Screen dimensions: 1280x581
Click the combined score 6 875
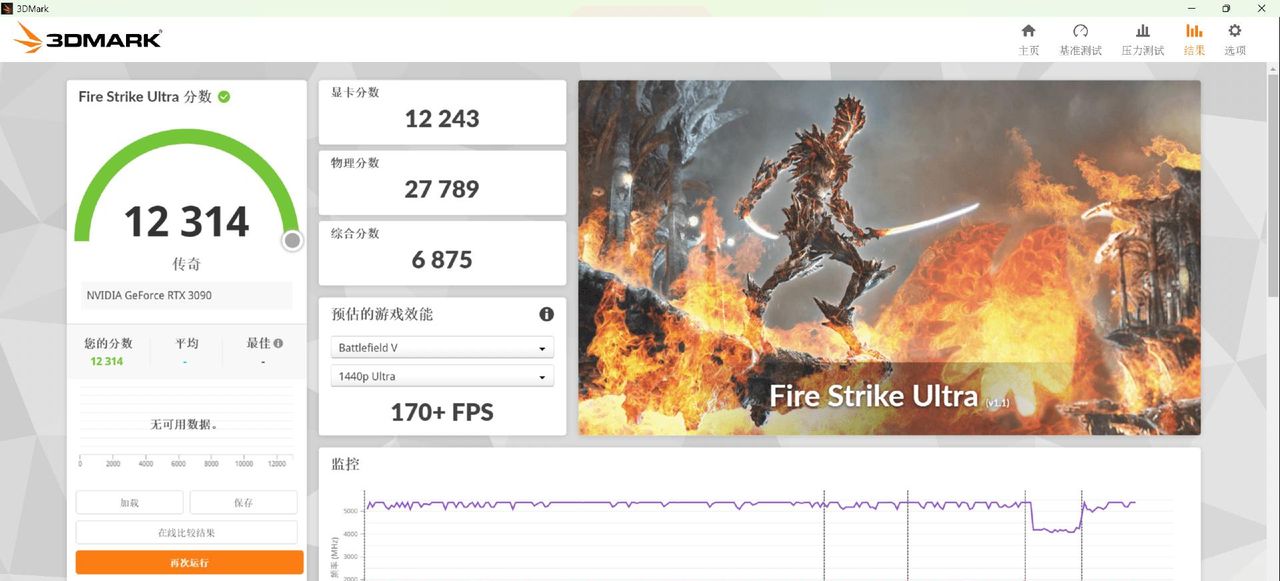pos(442,260)
